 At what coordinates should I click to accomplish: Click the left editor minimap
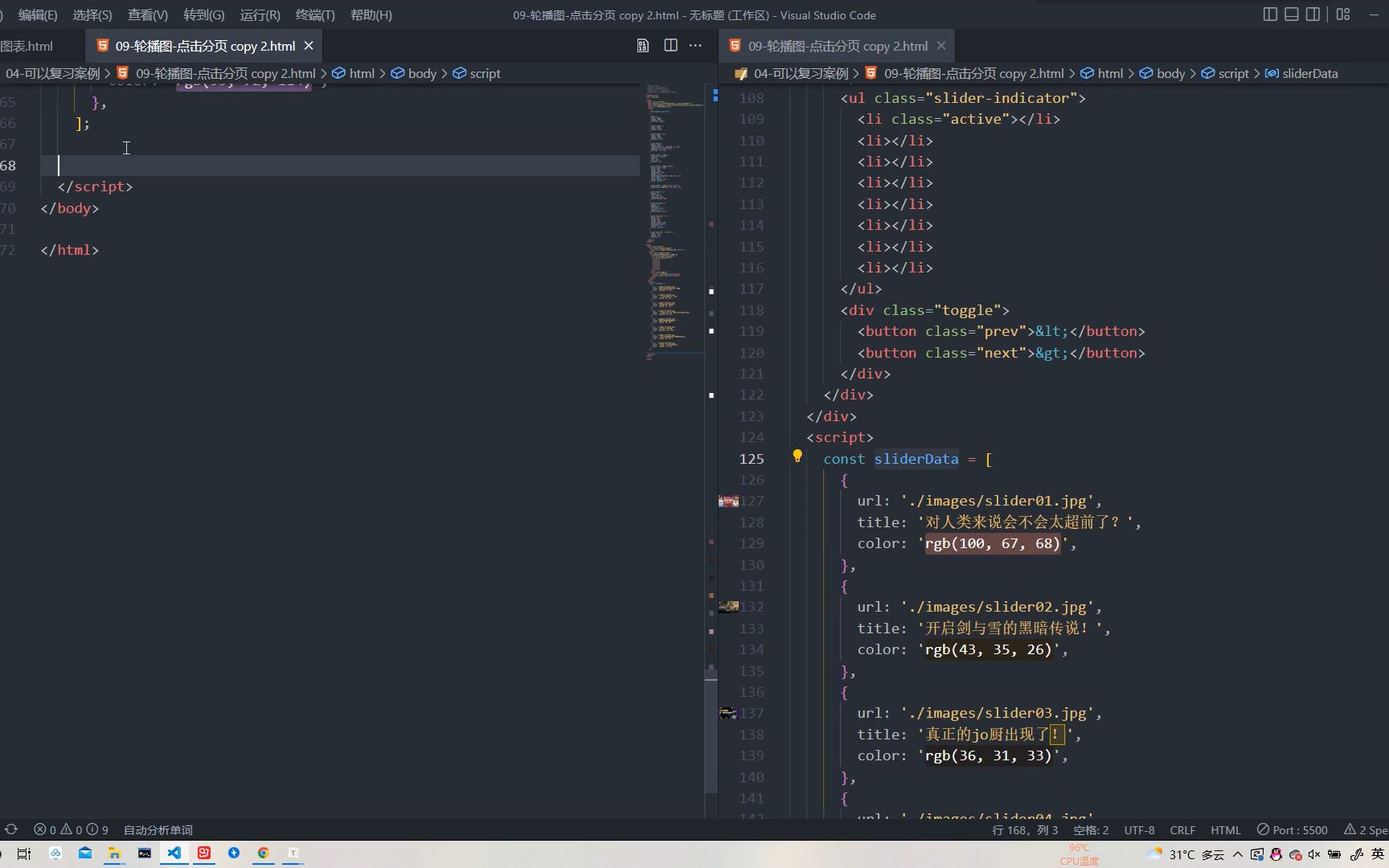(674, 222)
